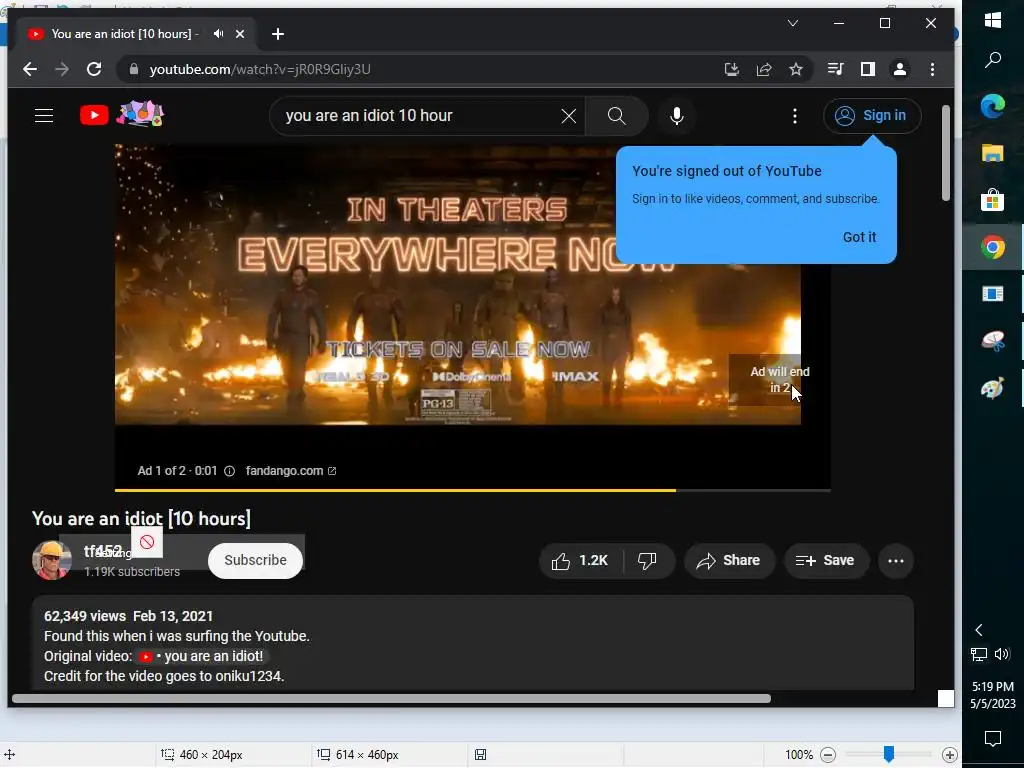The image size is (1024, 768).
Task: Go to YouTube home via logo
Action: (94, 116)
